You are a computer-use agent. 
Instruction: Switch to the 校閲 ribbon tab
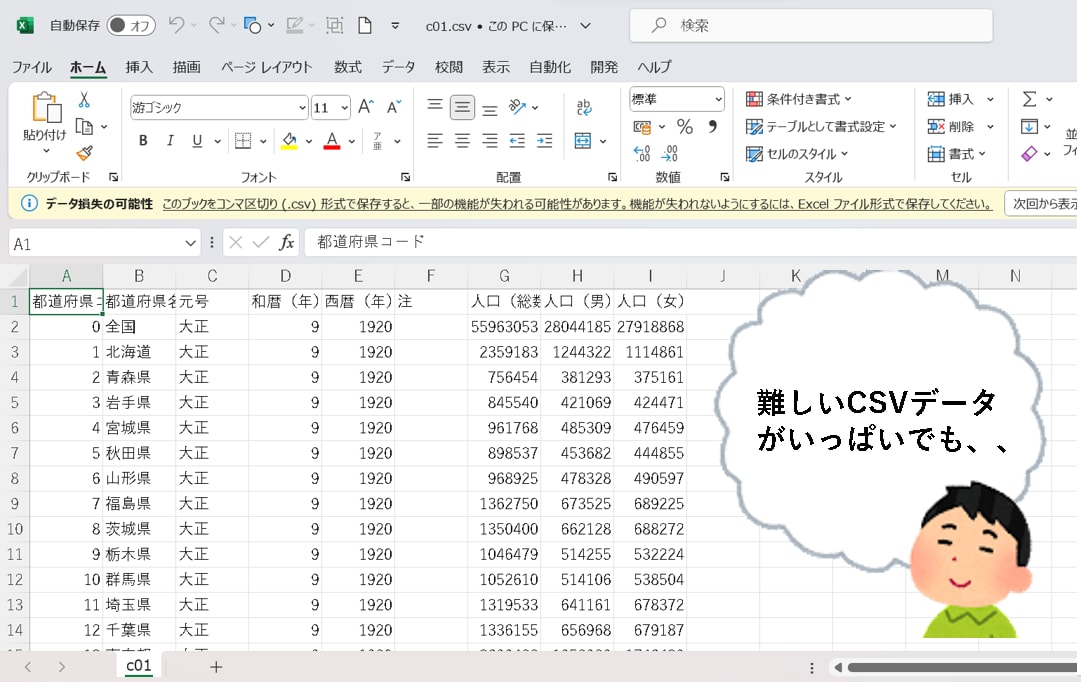pyautogui.click(x=449, y=67)
